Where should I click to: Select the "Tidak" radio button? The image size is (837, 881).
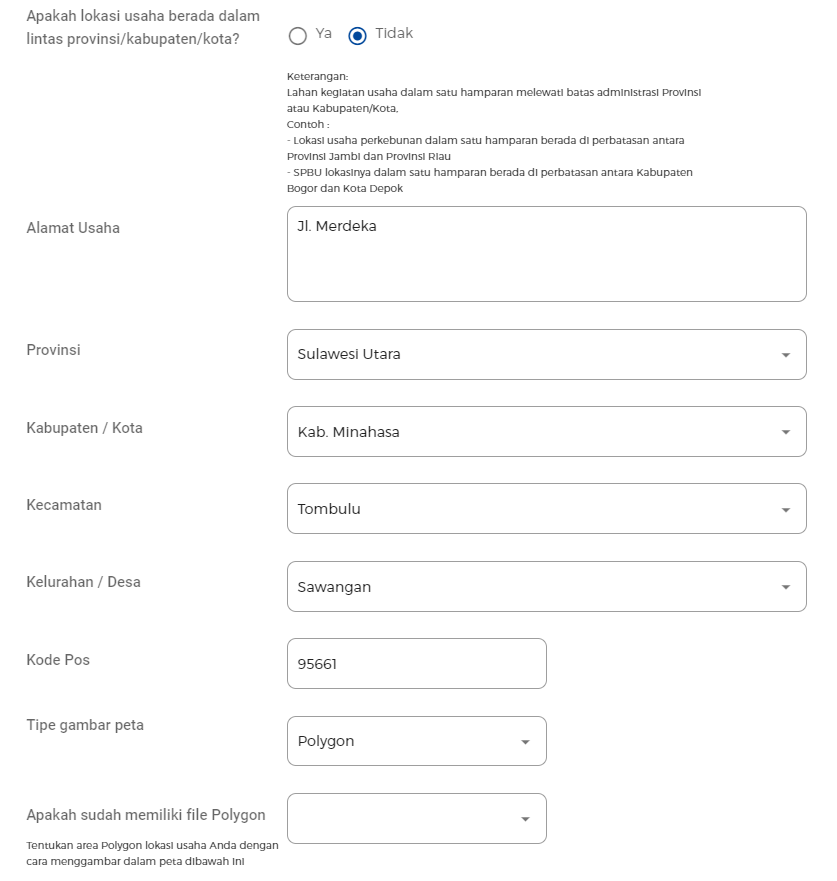pos(357,36)
